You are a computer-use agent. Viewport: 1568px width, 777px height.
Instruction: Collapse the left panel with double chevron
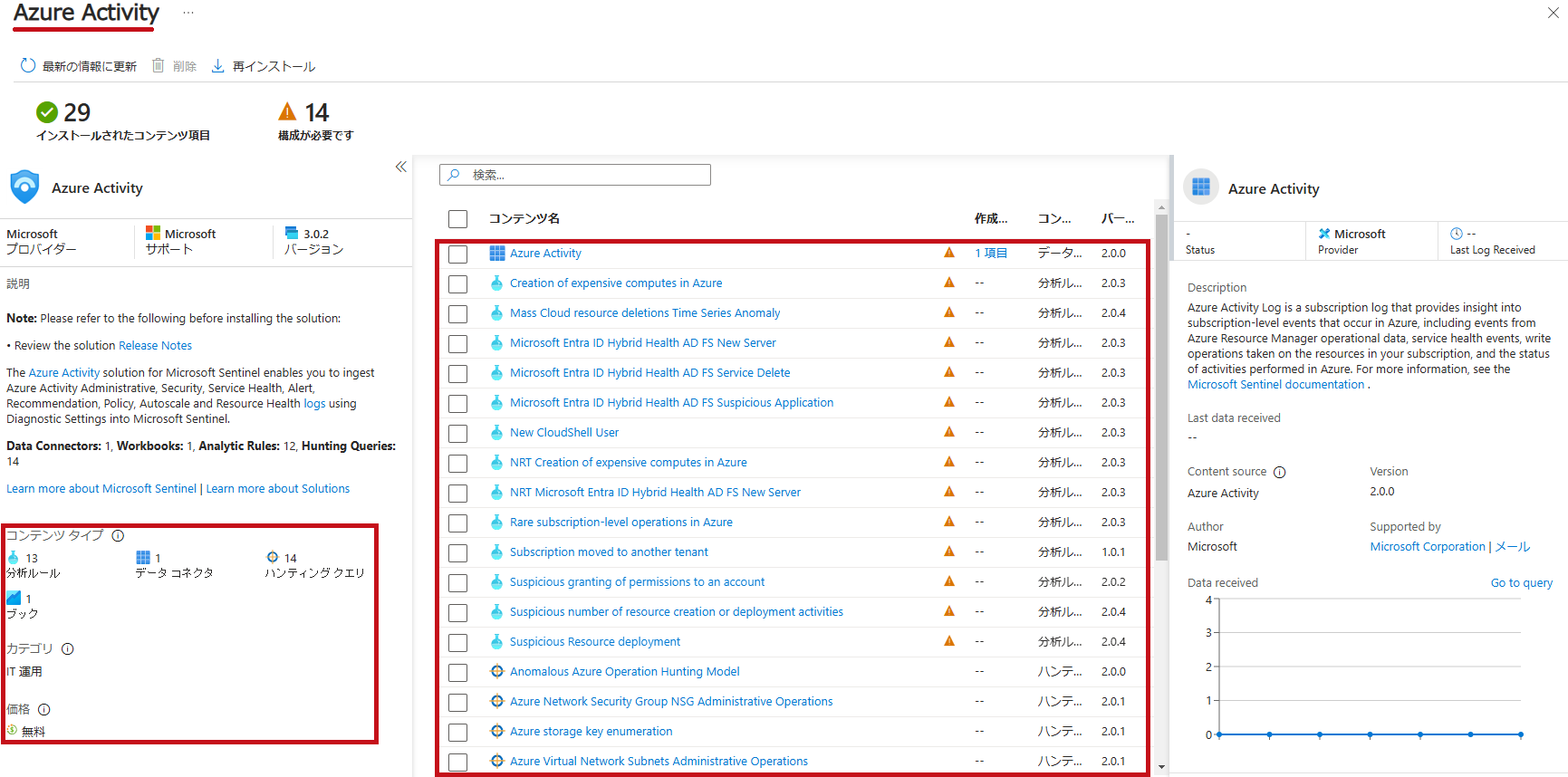point(400,167)
